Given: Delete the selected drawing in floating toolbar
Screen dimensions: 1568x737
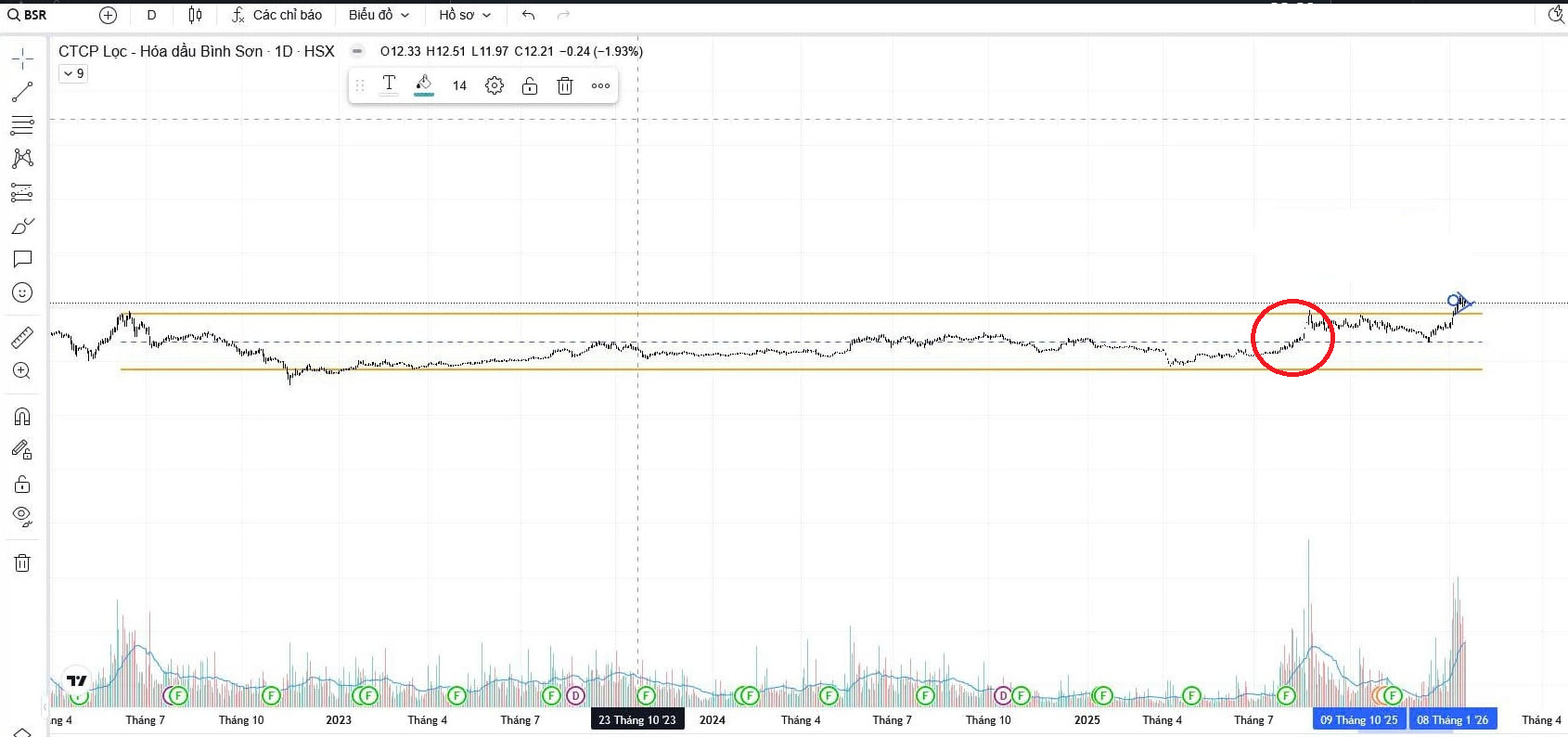Looking at the screenshot, I should [565, 85].
